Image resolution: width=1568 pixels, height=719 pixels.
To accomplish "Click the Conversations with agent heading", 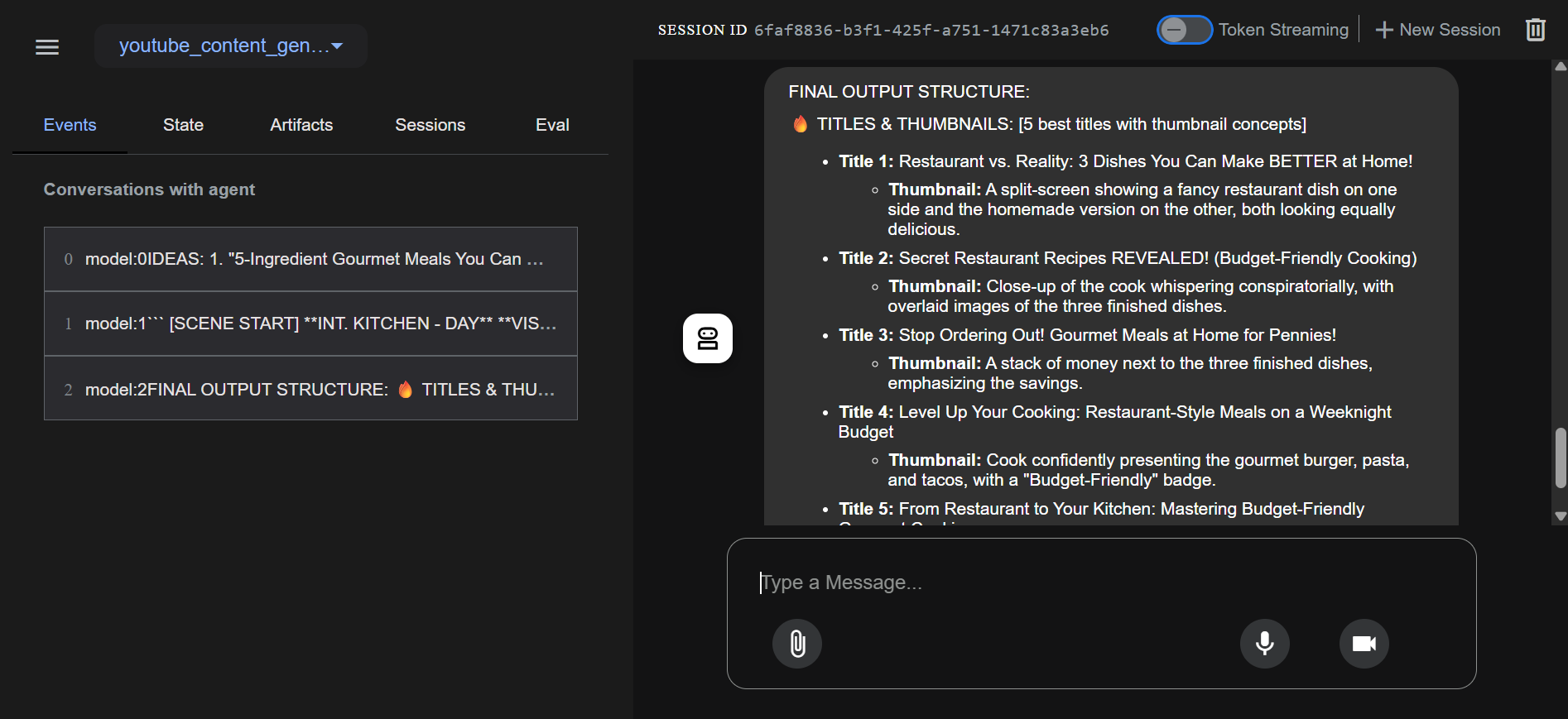I will pyautogui.click(x=149, y=189).
